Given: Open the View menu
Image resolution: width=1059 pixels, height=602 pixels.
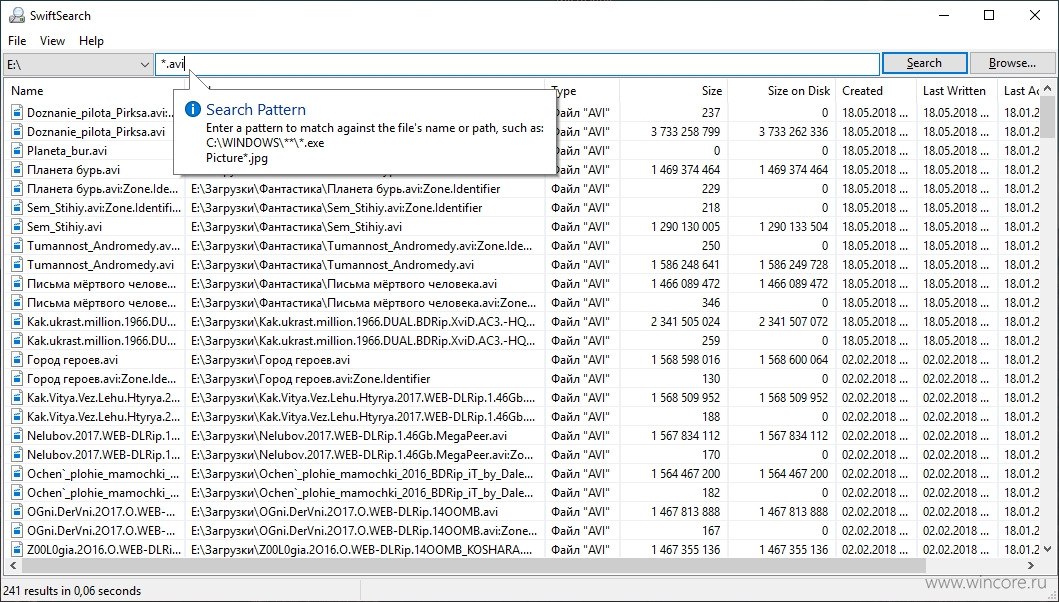Looking at the screenshot, I should [52, 41].
